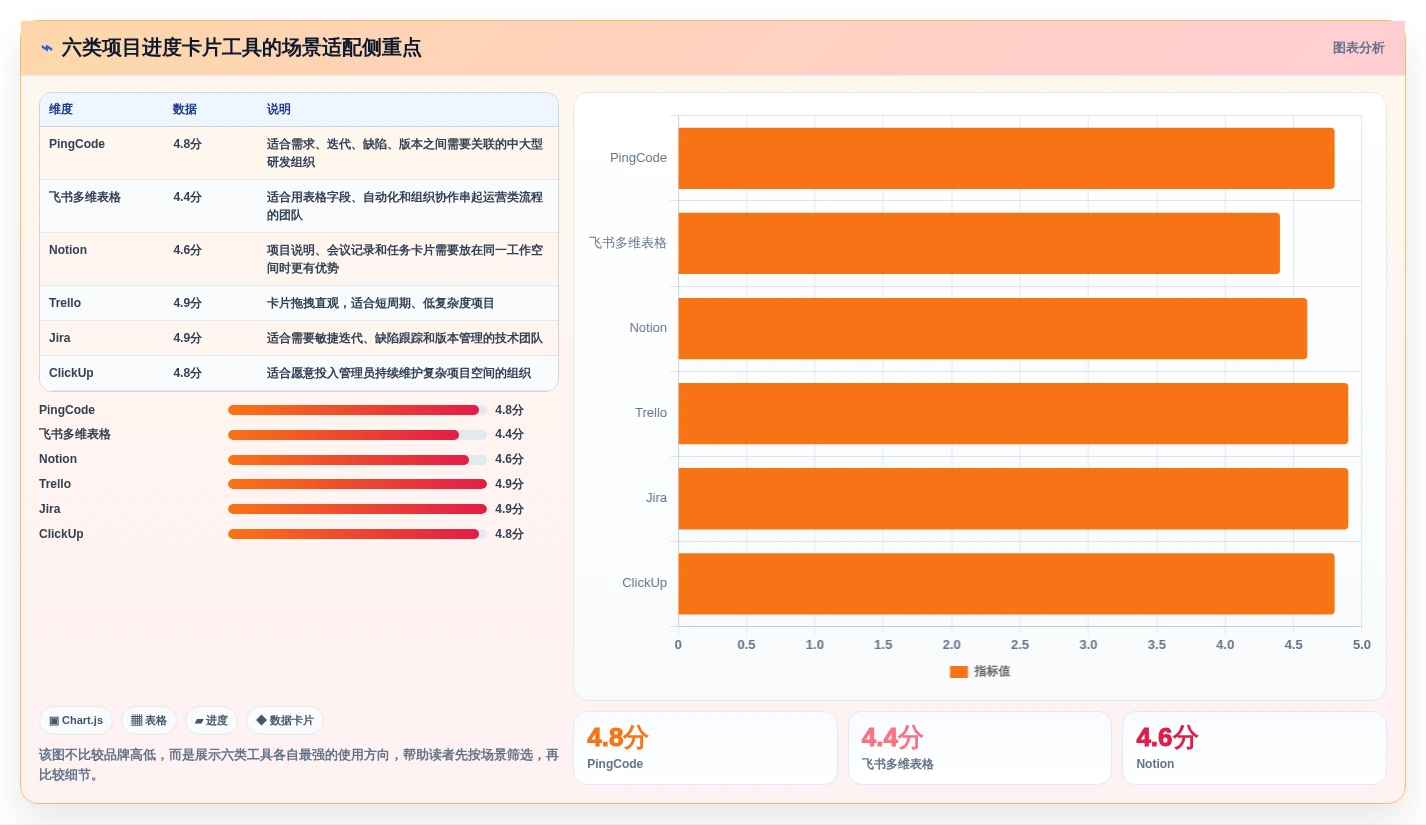Image resolution: width=1426 pixels, height=825 pixels.
Task: Click the ClickUp progress bar
Action: [x=357, y=534]
